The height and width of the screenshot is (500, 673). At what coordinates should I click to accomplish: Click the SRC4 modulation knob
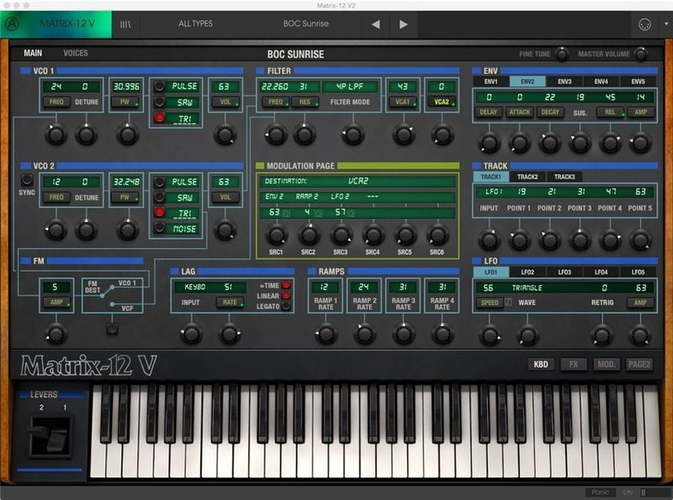[x=373, y=235]
